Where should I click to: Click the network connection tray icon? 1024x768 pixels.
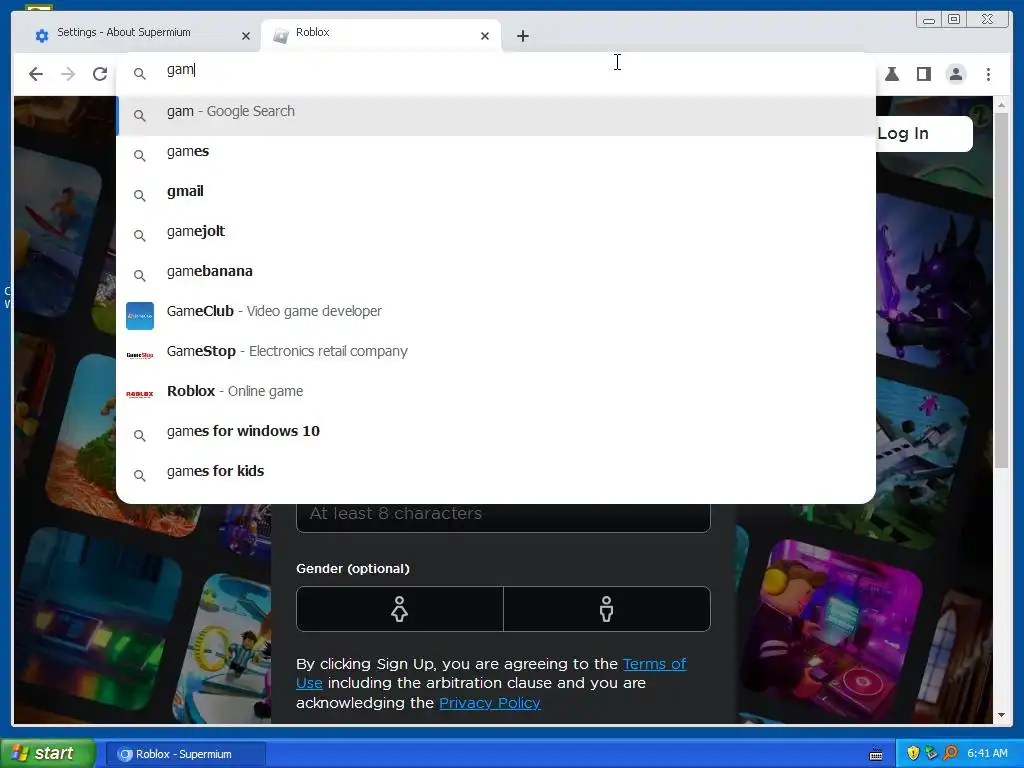click(931, 753)
